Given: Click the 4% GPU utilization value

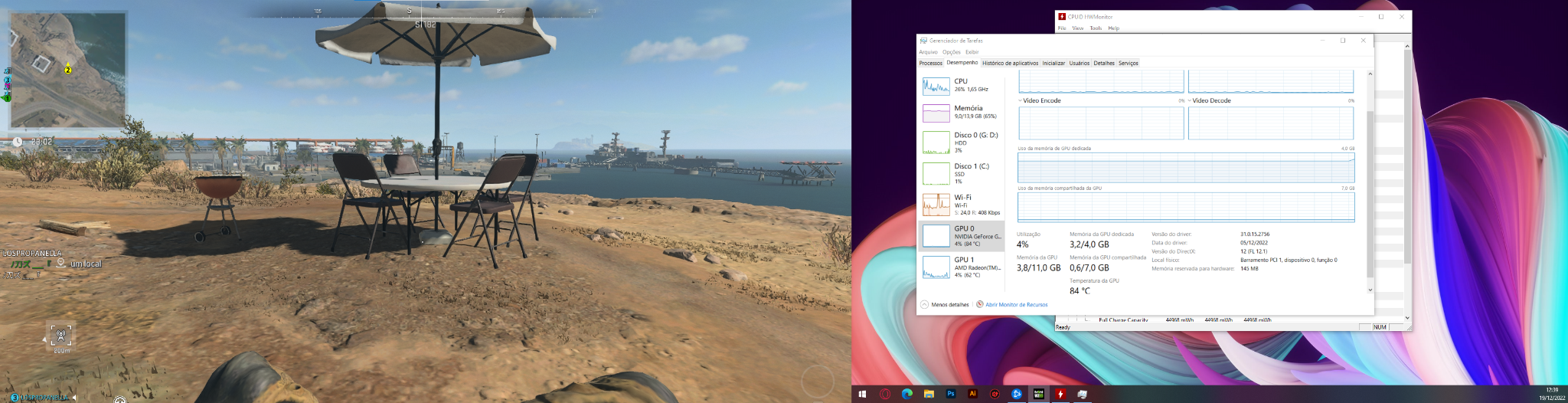Looking at the screenshot, I should click(x=1023, y=244).
